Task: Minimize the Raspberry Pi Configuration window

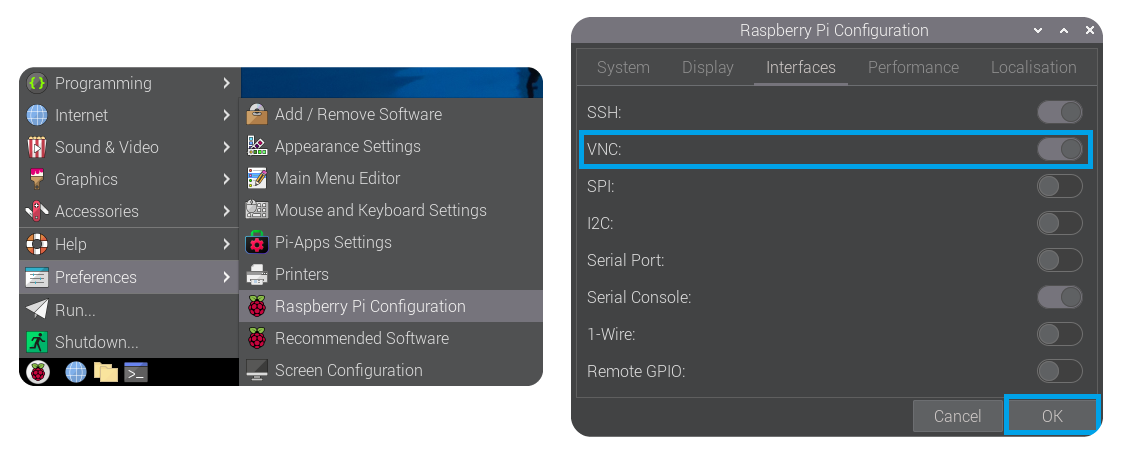Action: coord(1038,31)
